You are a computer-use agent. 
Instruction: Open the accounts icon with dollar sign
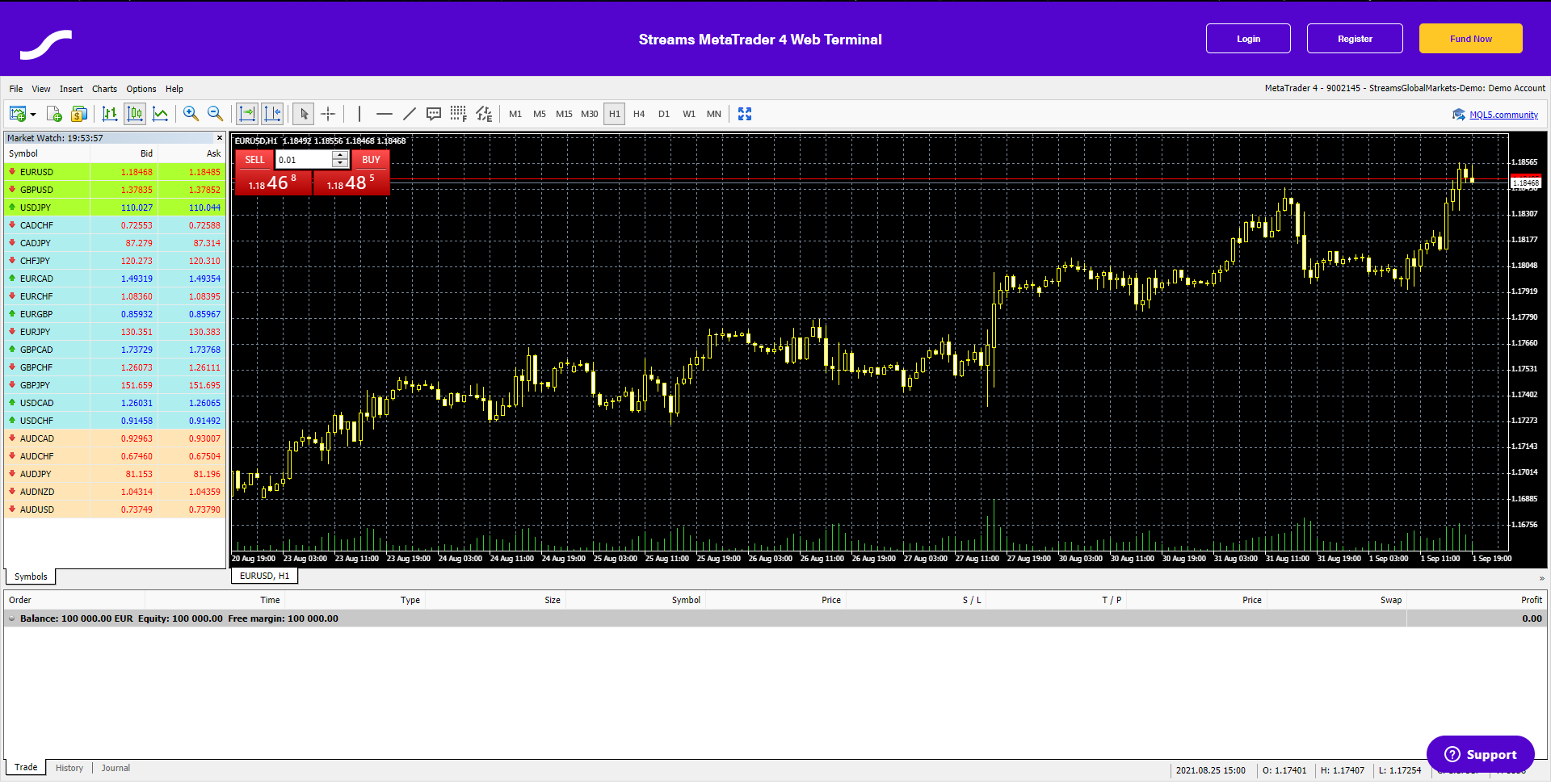79,114
